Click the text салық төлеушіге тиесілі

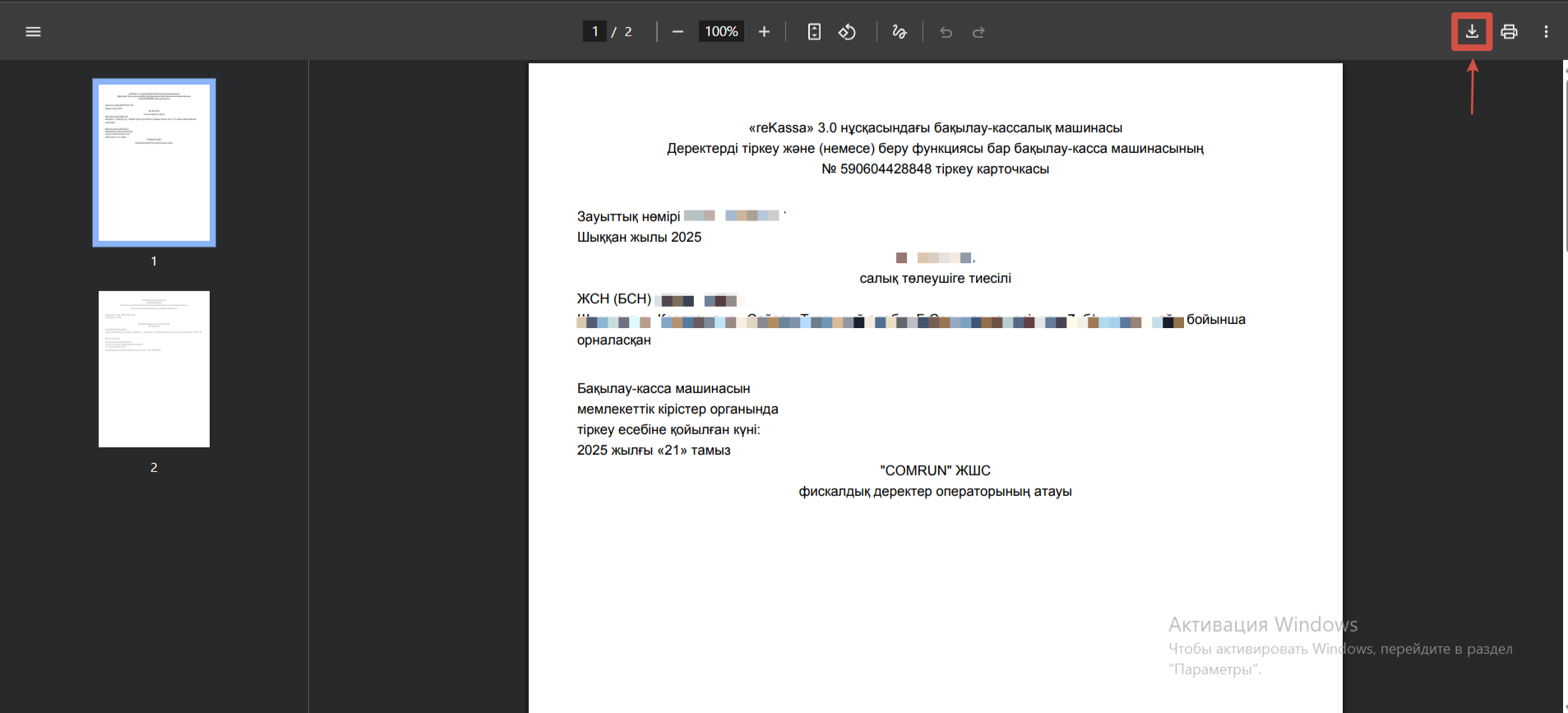coord(935,278)
